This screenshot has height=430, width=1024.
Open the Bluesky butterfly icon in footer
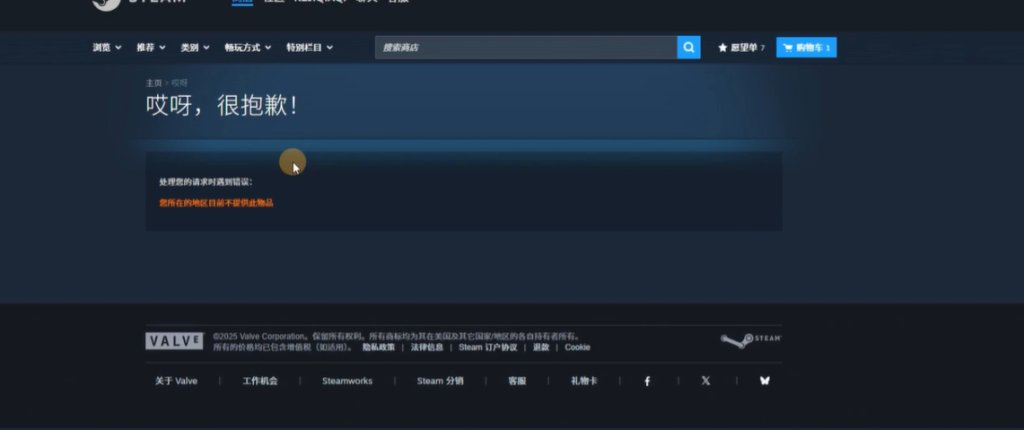(x=765, y=381)
